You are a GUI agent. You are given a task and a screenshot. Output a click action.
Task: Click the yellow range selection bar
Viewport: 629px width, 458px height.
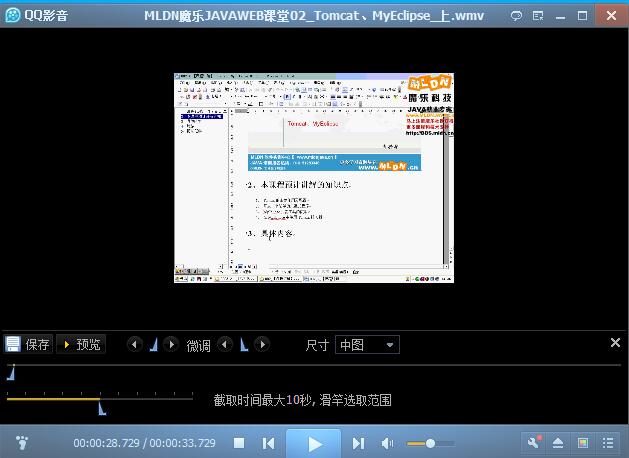[x=53, y=399]
